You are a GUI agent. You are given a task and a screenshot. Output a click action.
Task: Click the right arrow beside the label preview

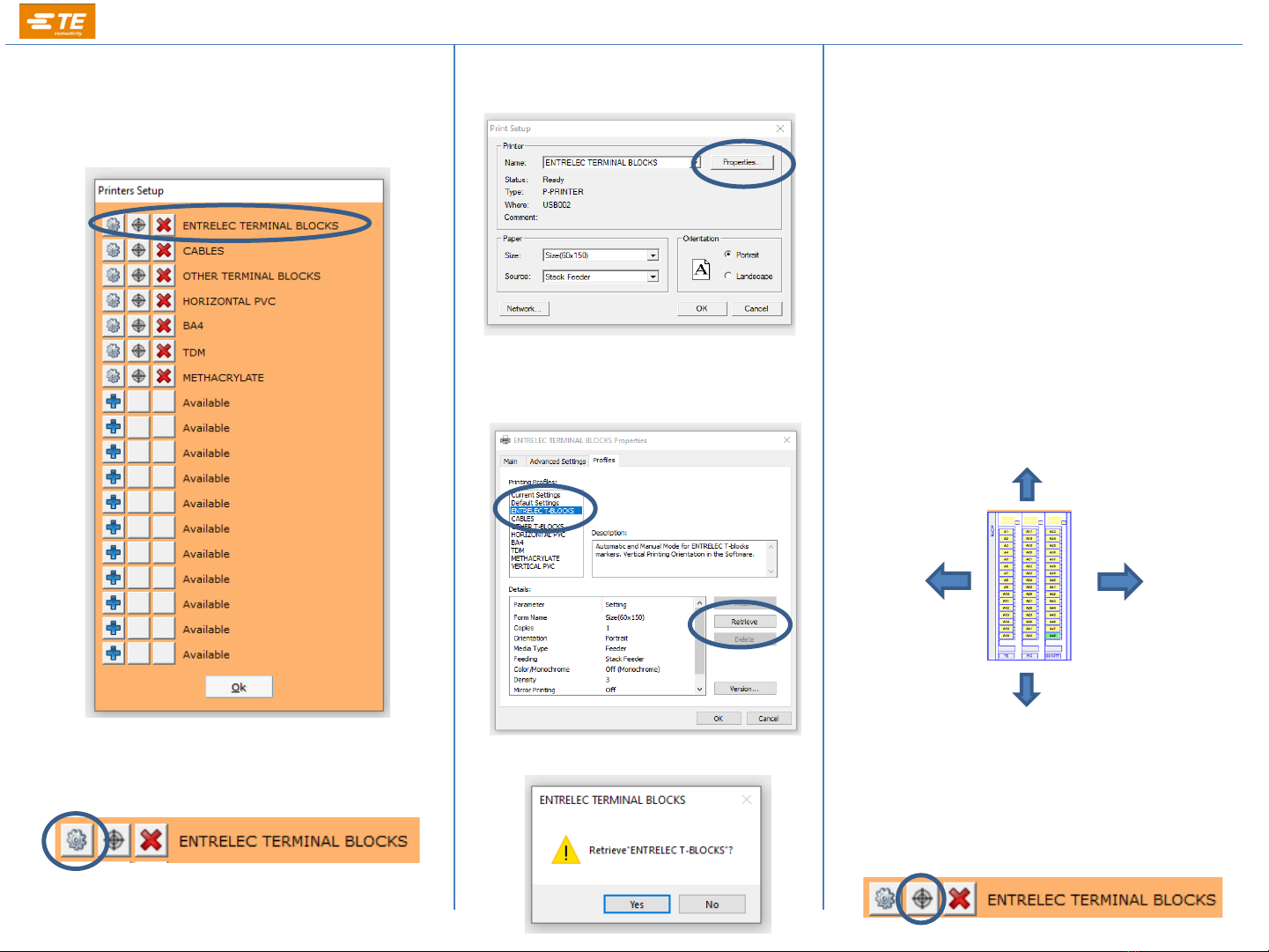pos(1119,581)
